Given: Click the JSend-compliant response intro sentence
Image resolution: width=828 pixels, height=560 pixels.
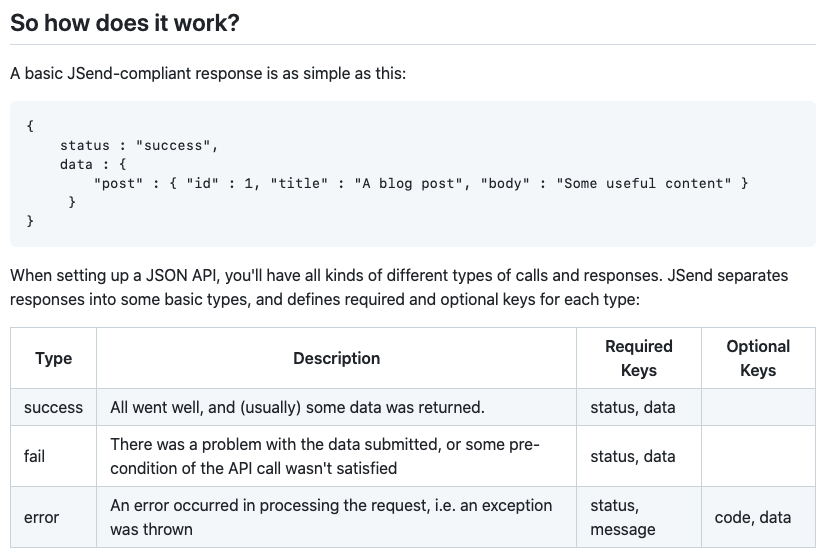Looking at the screenshot, I should pos(208,73).
